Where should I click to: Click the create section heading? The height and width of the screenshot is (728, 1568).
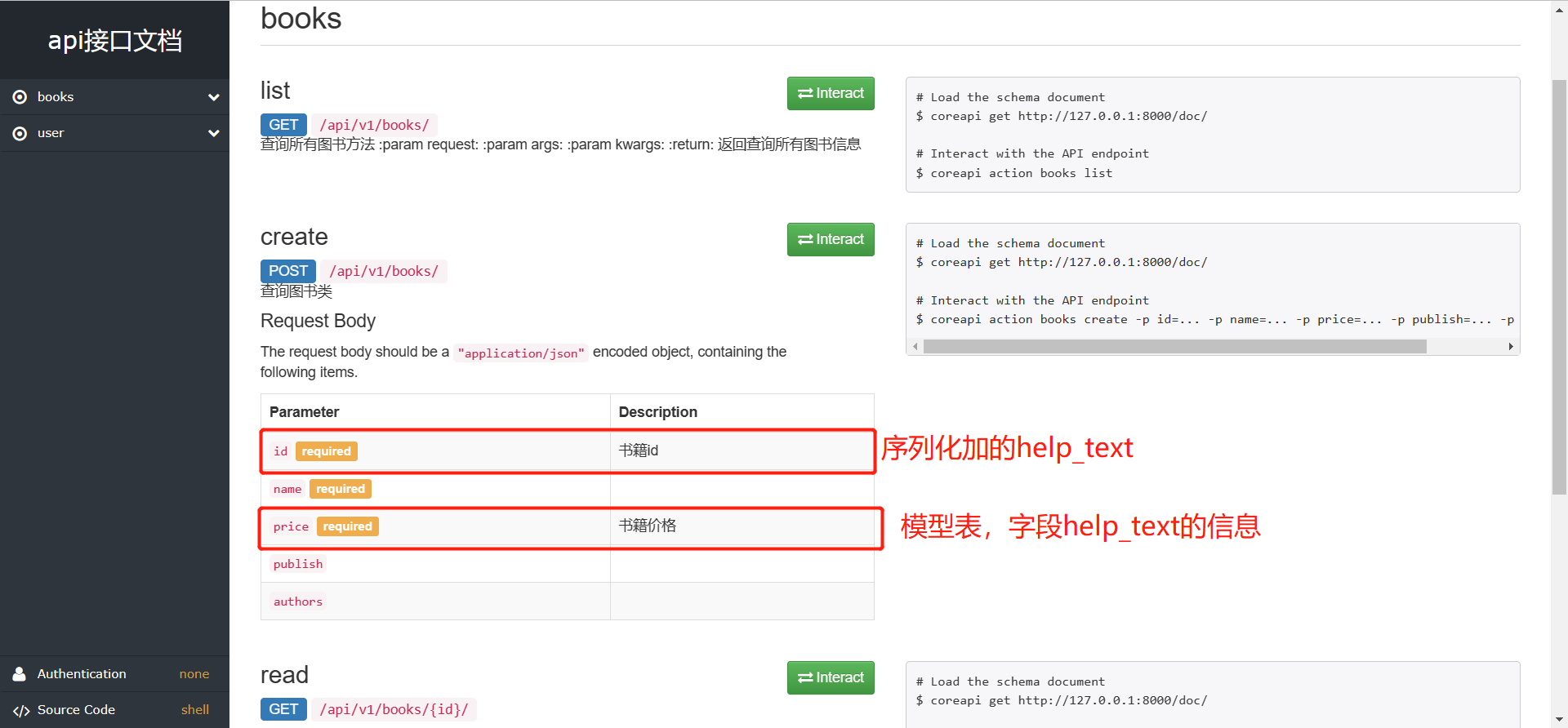[294, 237]
